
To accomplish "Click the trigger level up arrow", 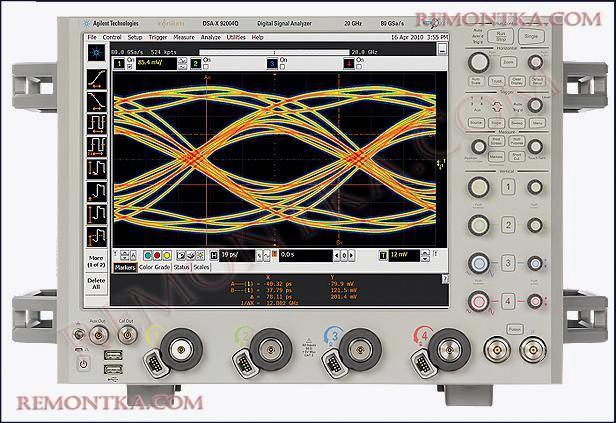I will (425, 253).
